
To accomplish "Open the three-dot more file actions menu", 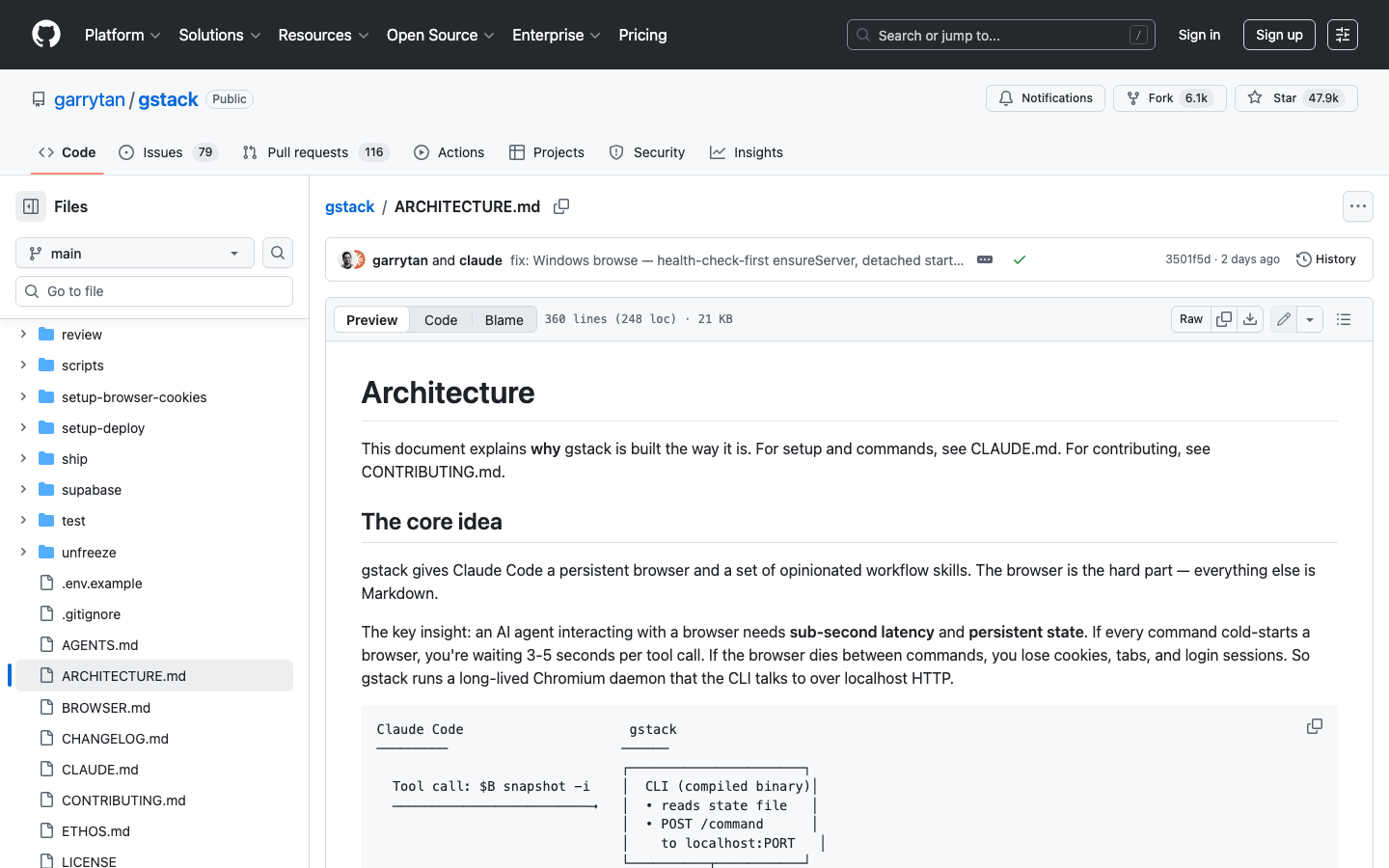I will [x=1358, y=206].
